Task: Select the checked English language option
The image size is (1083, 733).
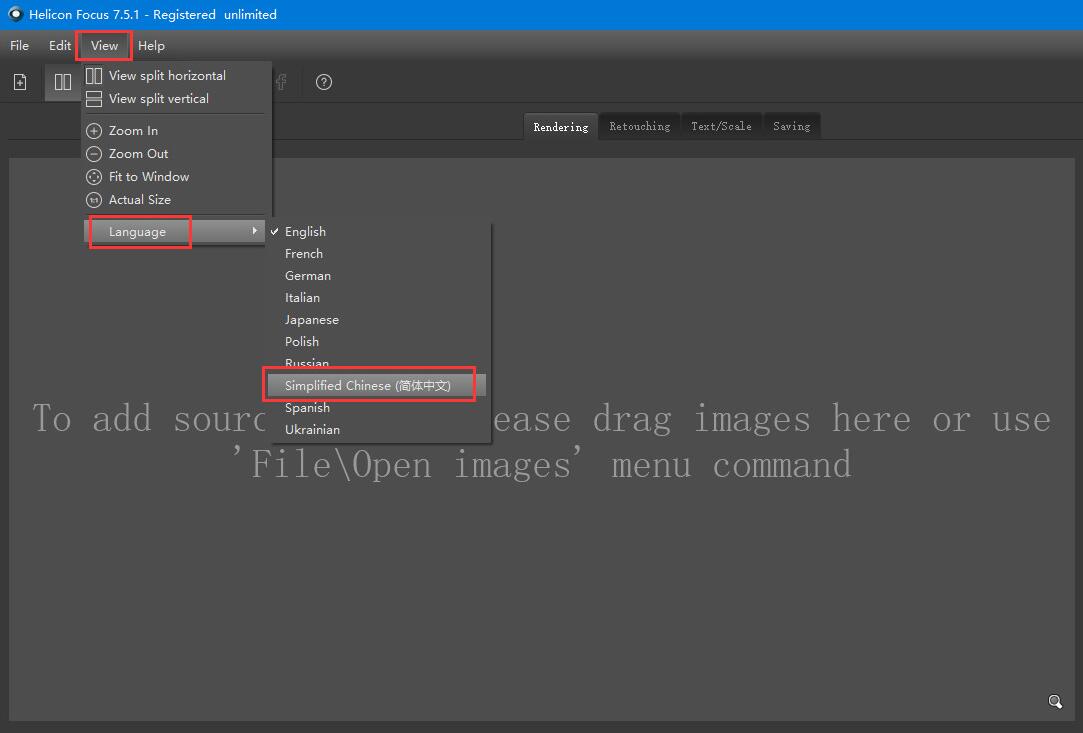Action: point(305,232)
